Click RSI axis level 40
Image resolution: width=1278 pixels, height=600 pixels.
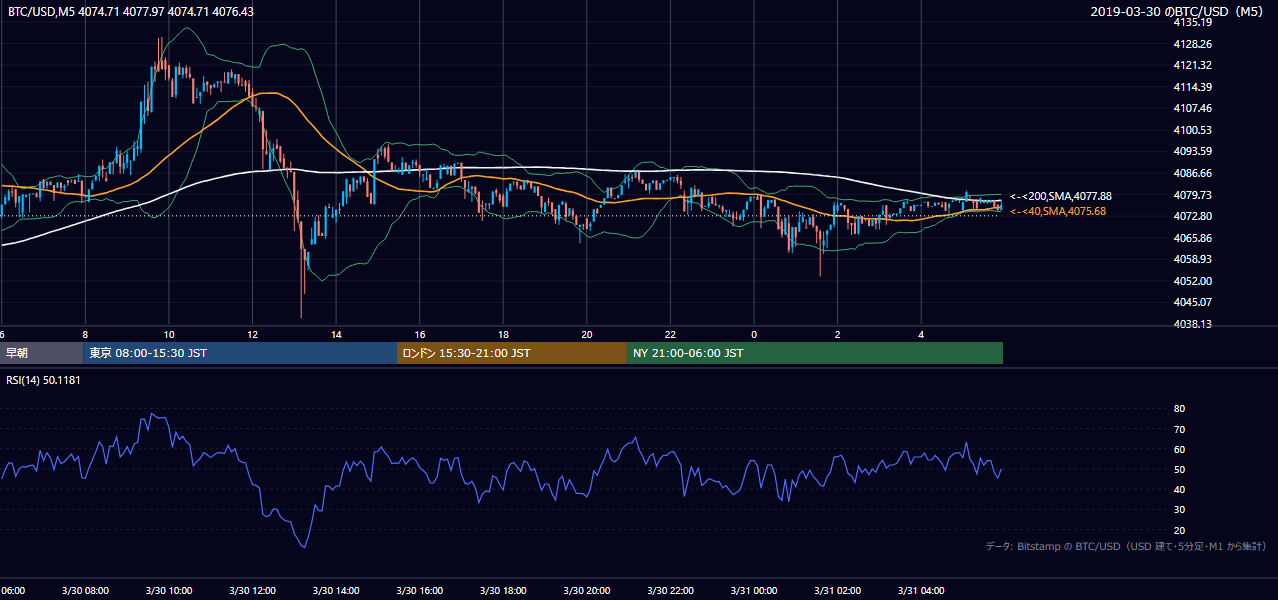click(x=1179, y=489)
